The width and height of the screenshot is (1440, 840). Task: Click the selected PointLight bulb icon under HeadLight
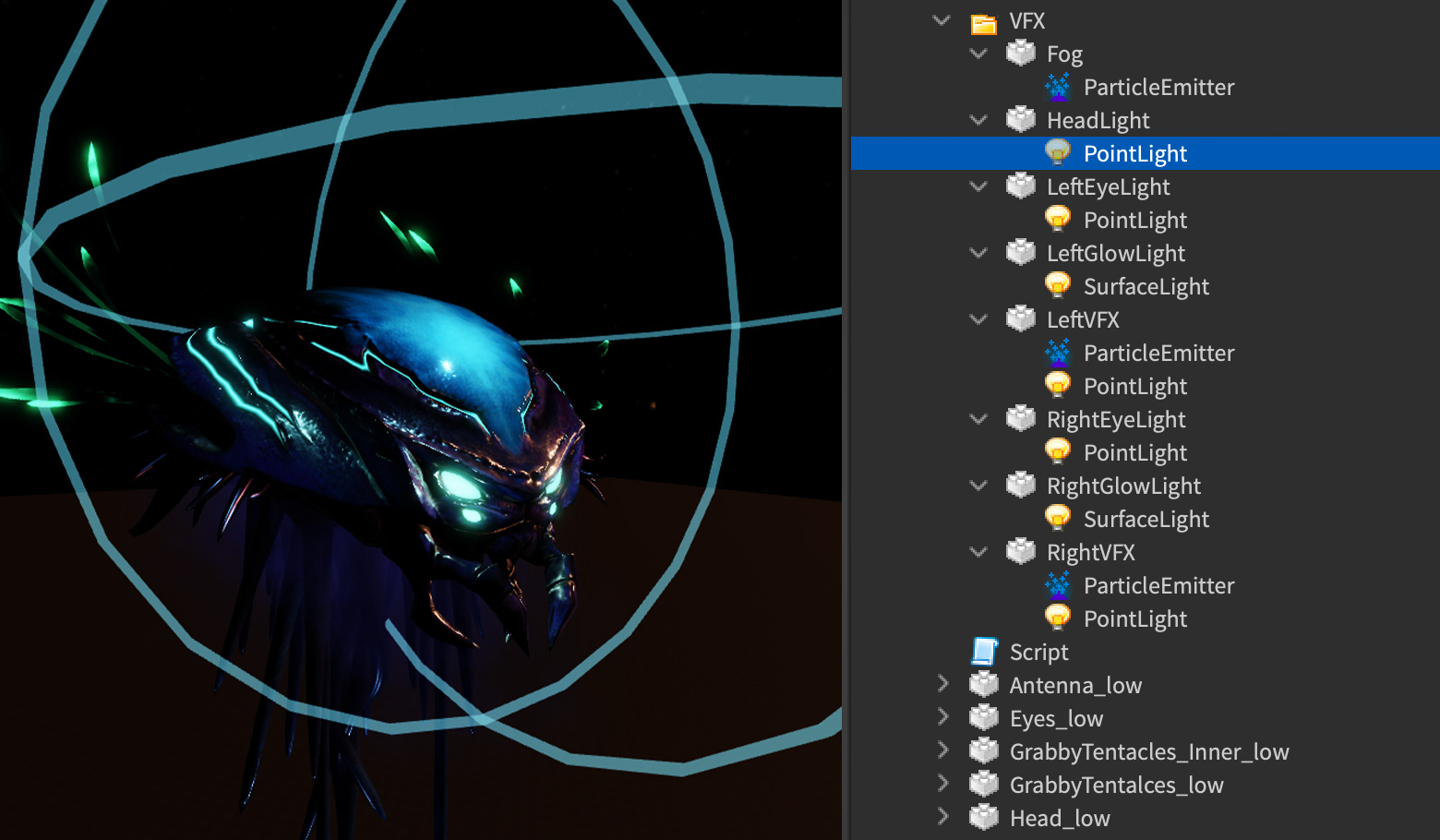coord(1058,152)
